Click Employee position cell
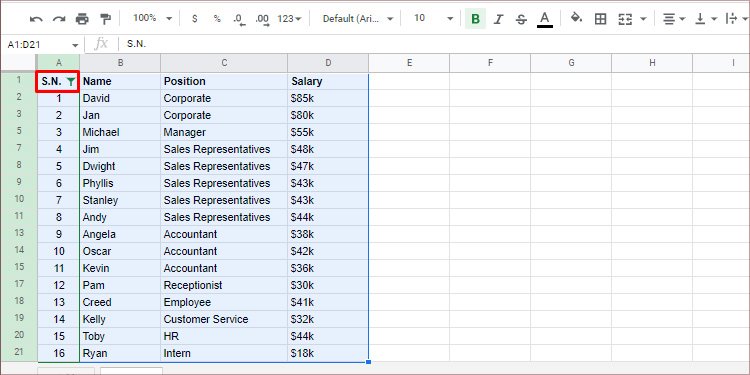The height and width of the screenshot is (375, 750). click(x=224, y=302)
